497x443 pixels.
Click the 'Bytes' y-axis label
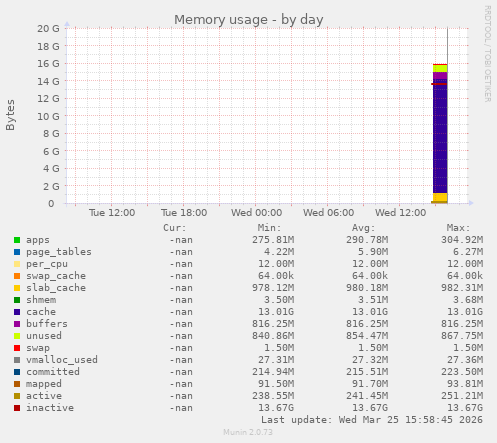10,115
